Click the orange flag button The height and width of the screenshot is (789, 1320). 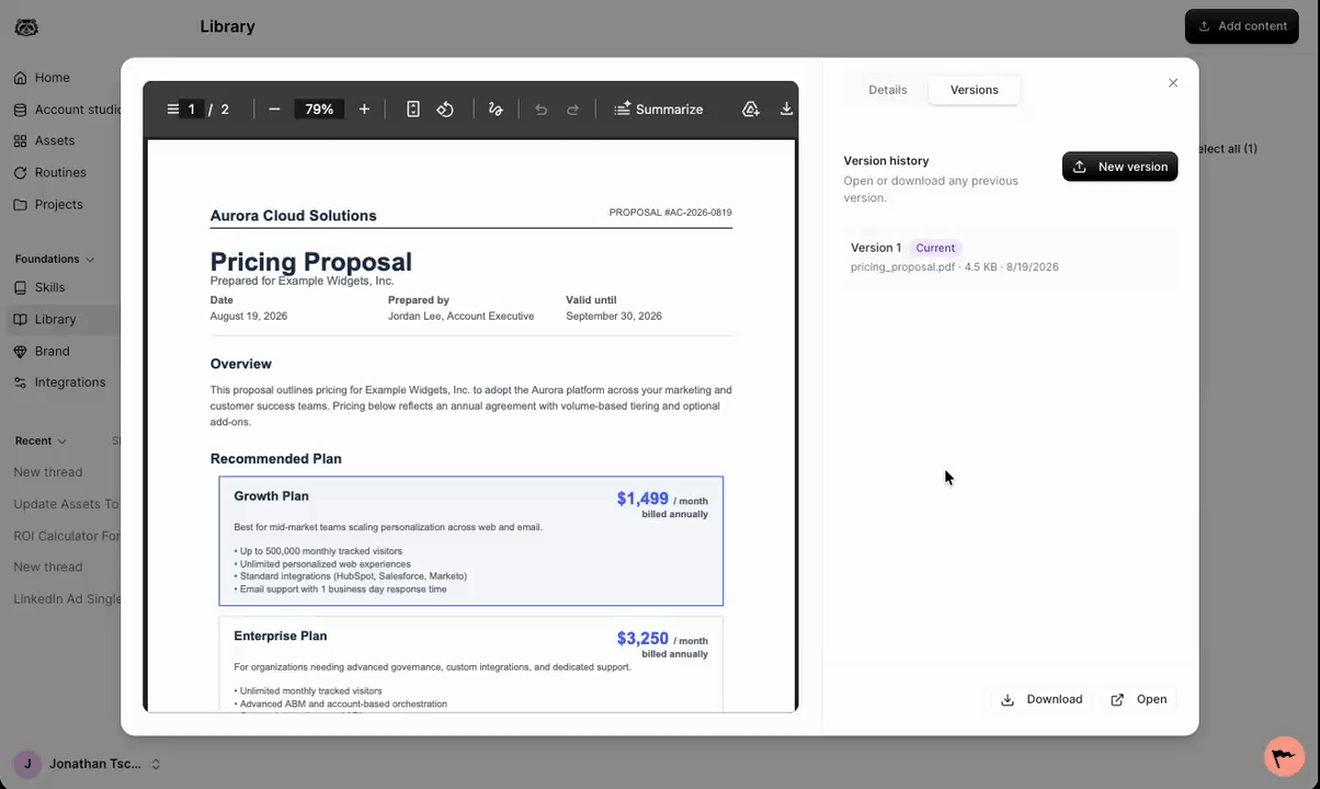[1284, 756]
